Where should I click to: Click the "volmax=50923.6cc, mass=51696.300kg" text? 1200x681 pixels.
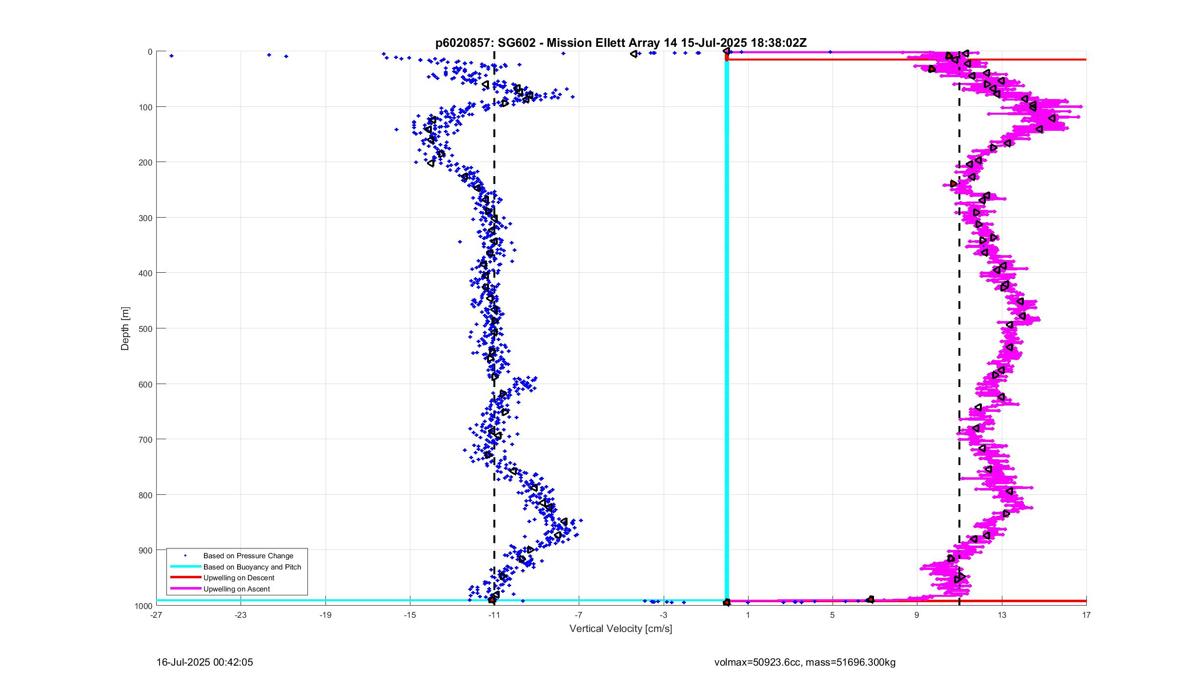805,662
